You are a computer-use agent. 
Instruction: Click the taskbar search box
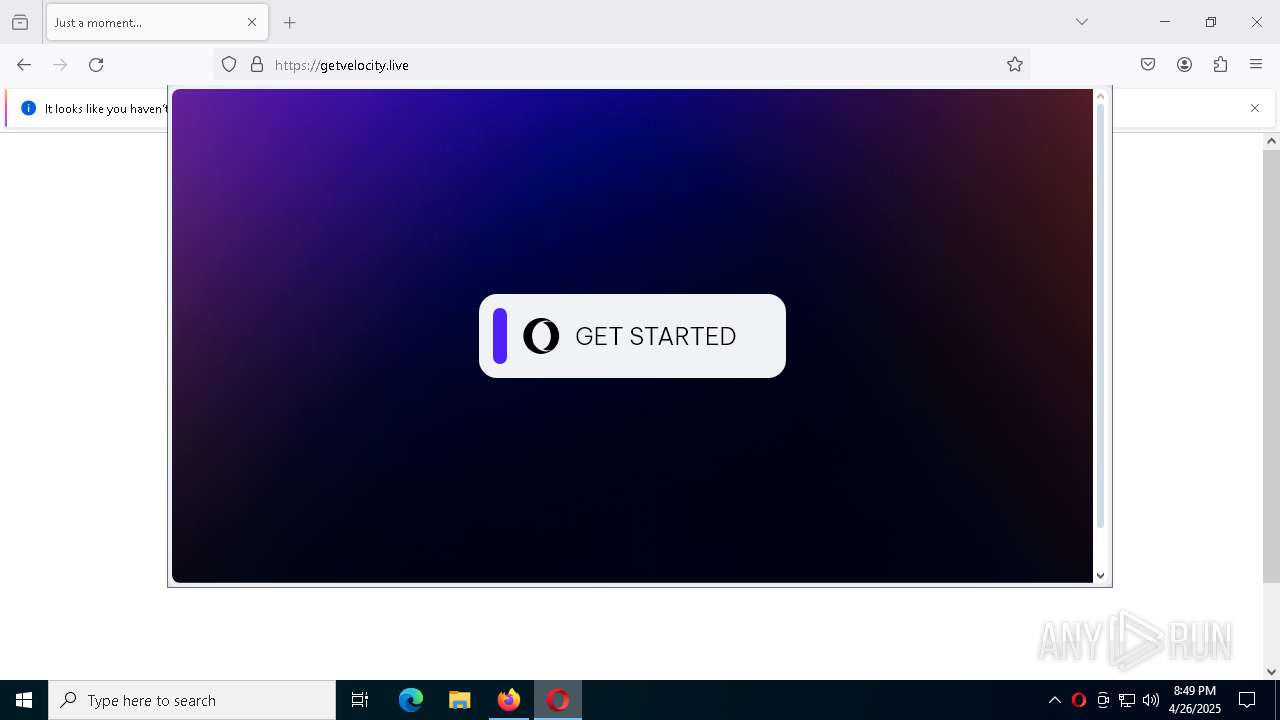[192, 700]
